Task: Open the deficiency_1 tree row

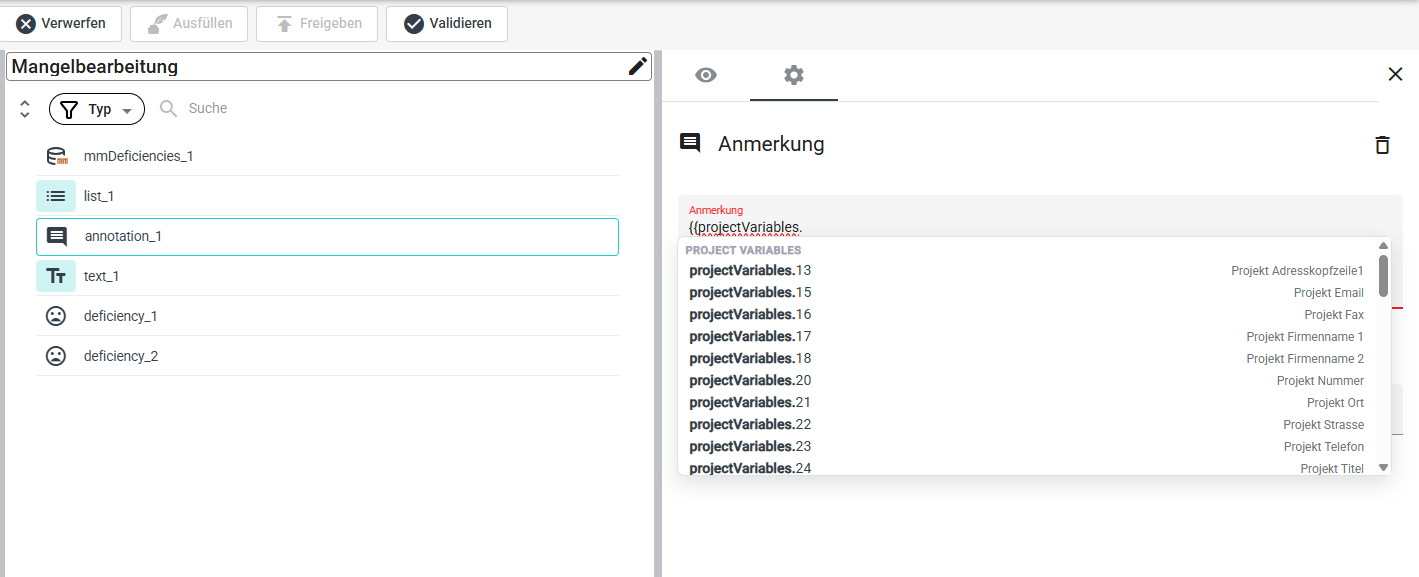Action: (x=327, y=316)
